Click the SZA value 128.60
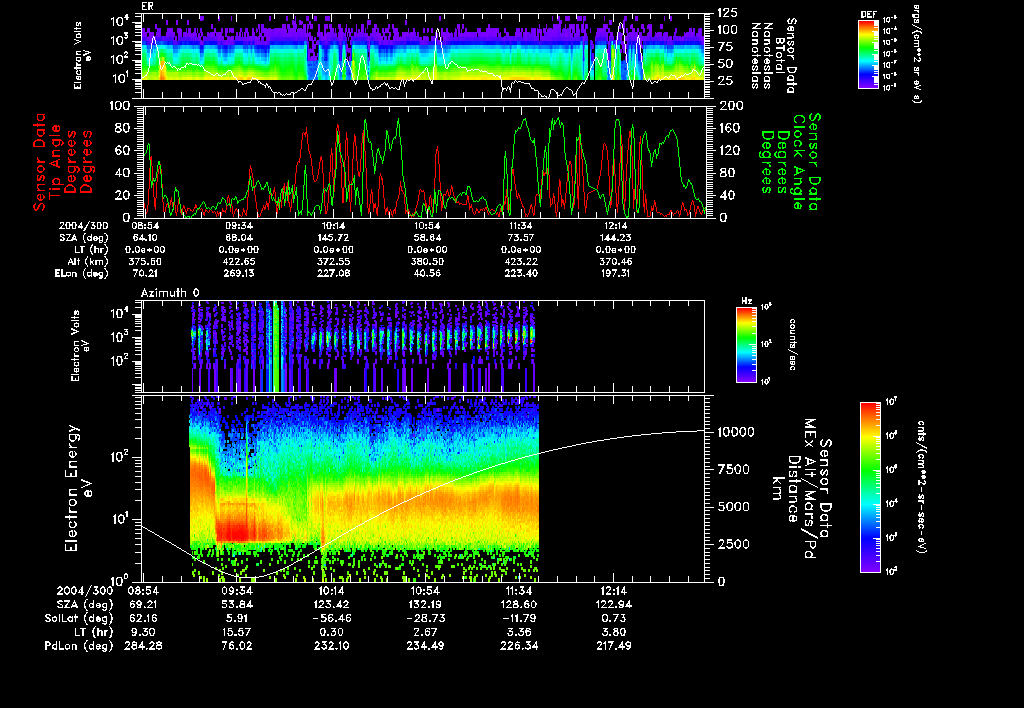This screenshot has height=708, width=1024. pyautogui.click(x=519, y=605)
